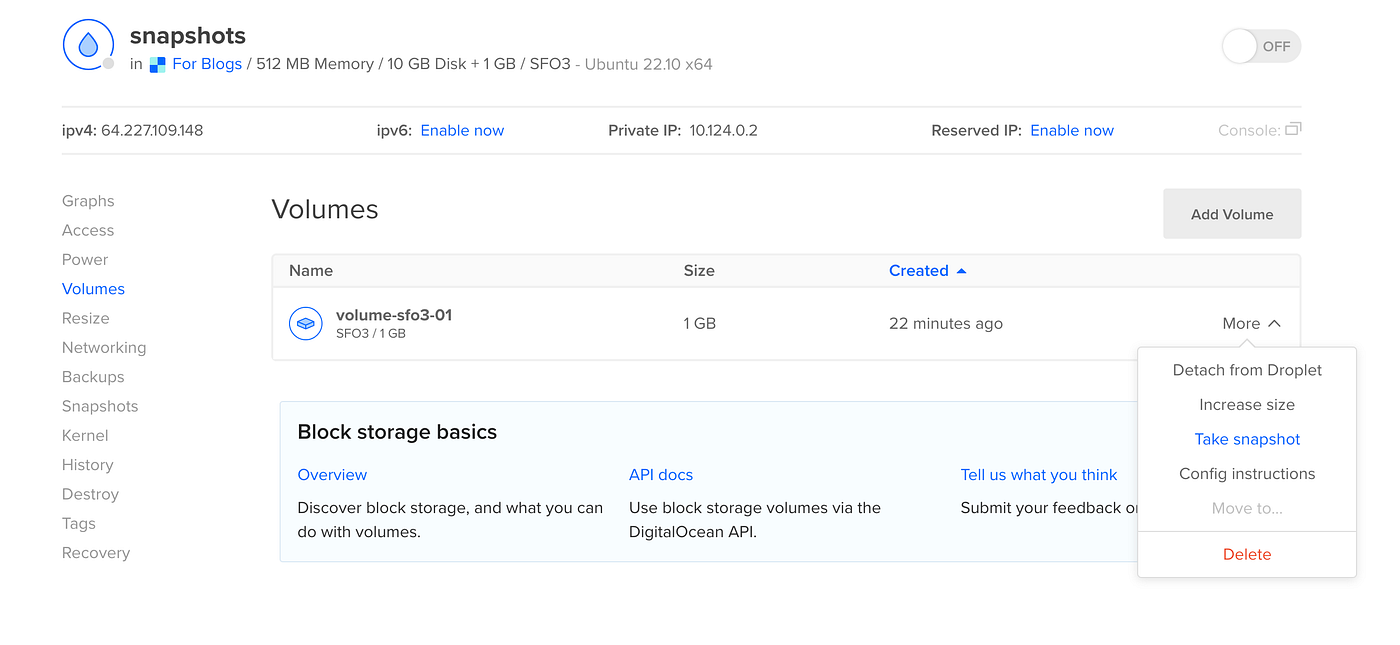Click the For Blogs project icon

pos(157,65)
